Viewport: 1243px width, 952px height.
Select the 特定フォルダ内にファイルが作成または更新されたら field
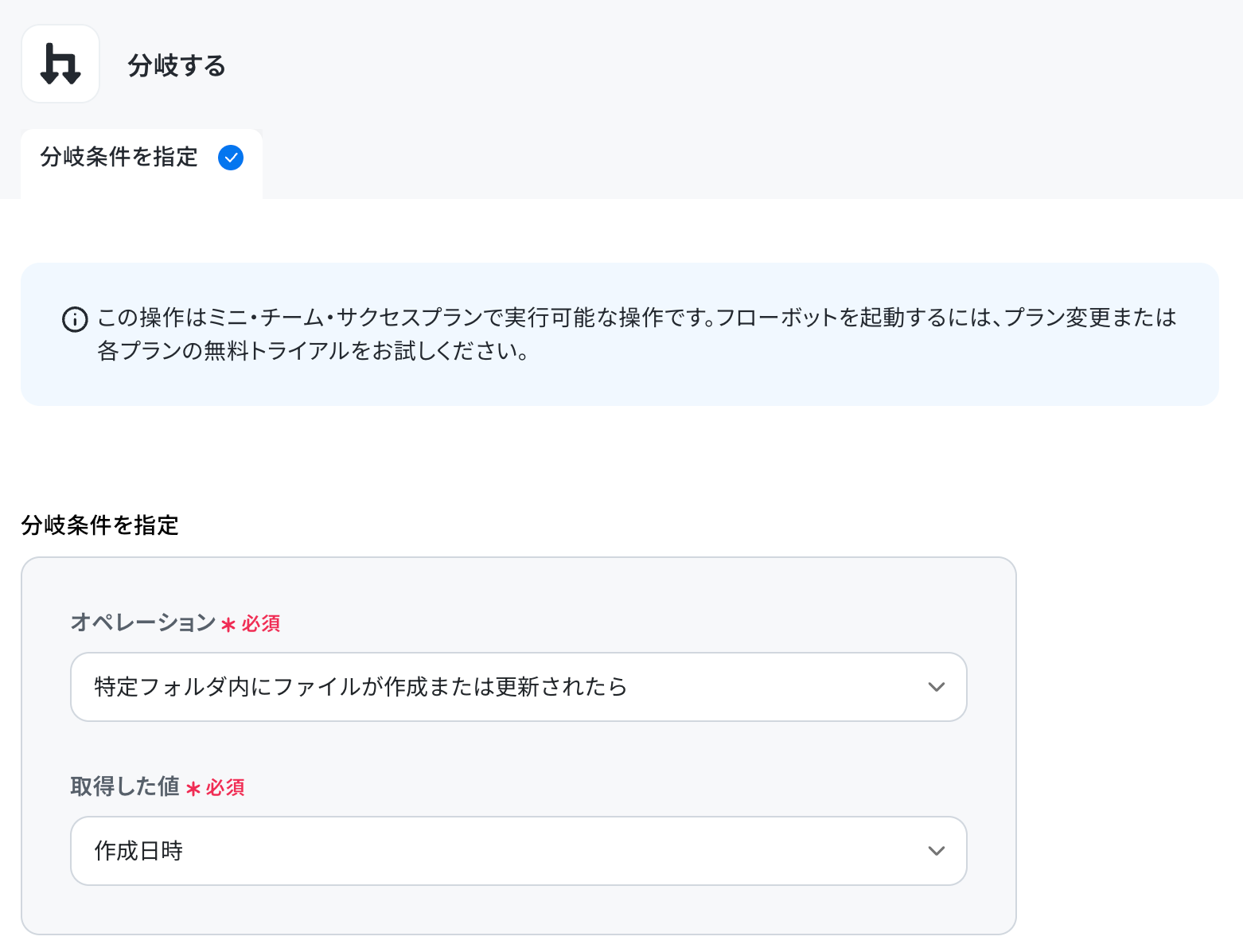coord(519,687)
